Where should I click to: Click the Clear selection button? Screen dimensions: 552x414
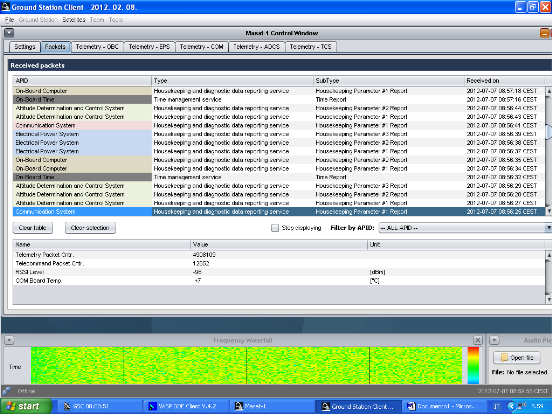[x=90, y=228]
